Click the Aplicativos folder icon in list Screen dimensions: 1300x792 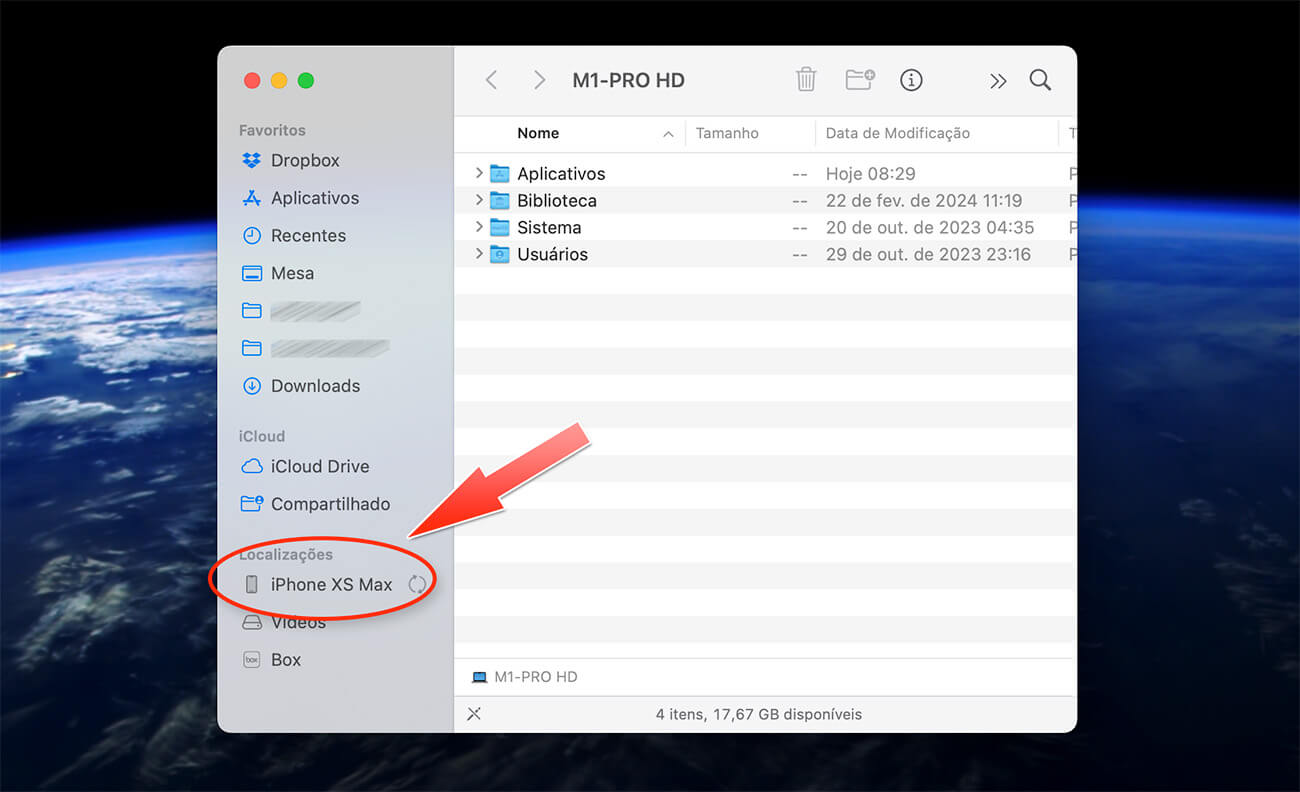499,174
